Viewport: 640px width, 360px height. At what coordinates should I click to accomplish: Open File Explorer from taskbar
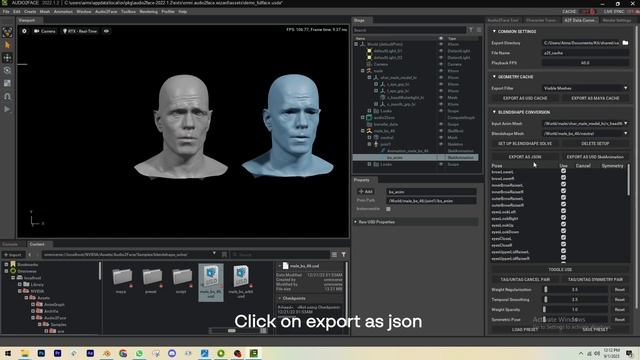tap(24, 353)
